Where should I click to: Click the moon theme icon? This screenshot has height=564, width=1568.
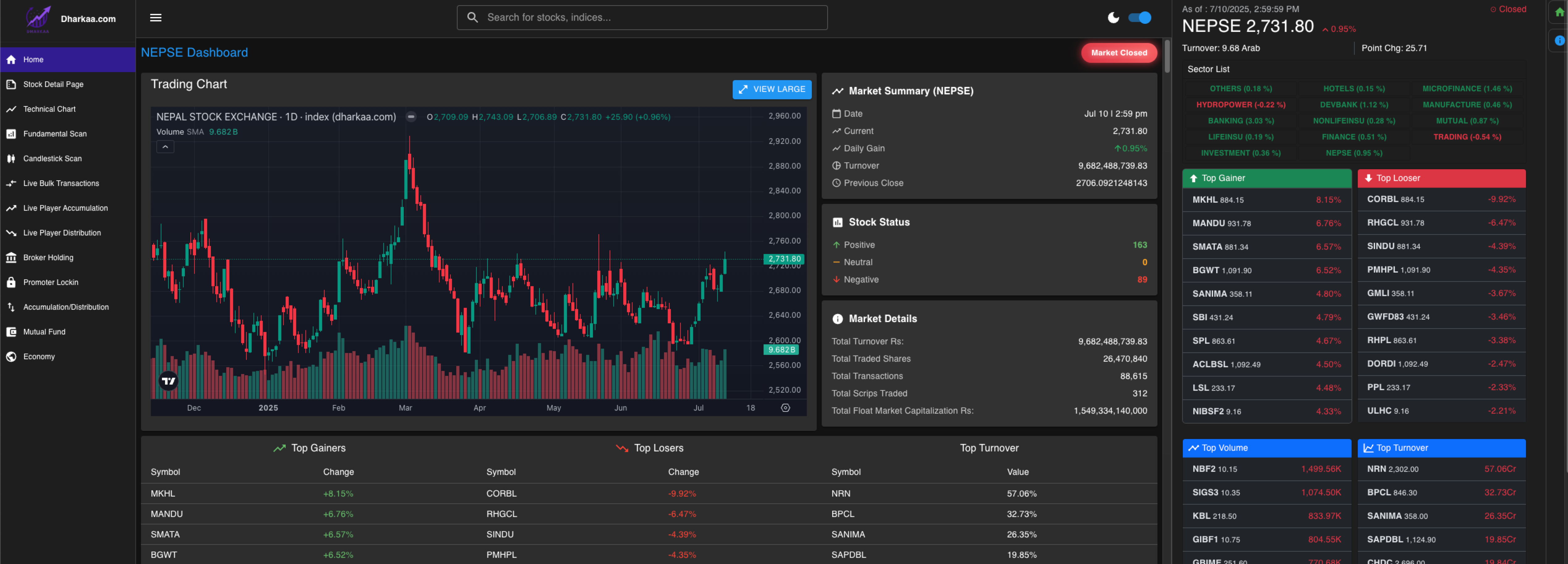tap(1113, 18)
